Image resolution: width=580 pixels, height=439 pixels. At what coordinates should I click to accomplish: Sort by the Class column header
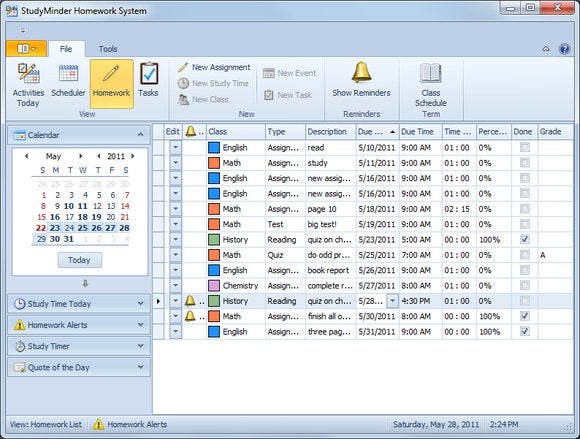point(236,132)
